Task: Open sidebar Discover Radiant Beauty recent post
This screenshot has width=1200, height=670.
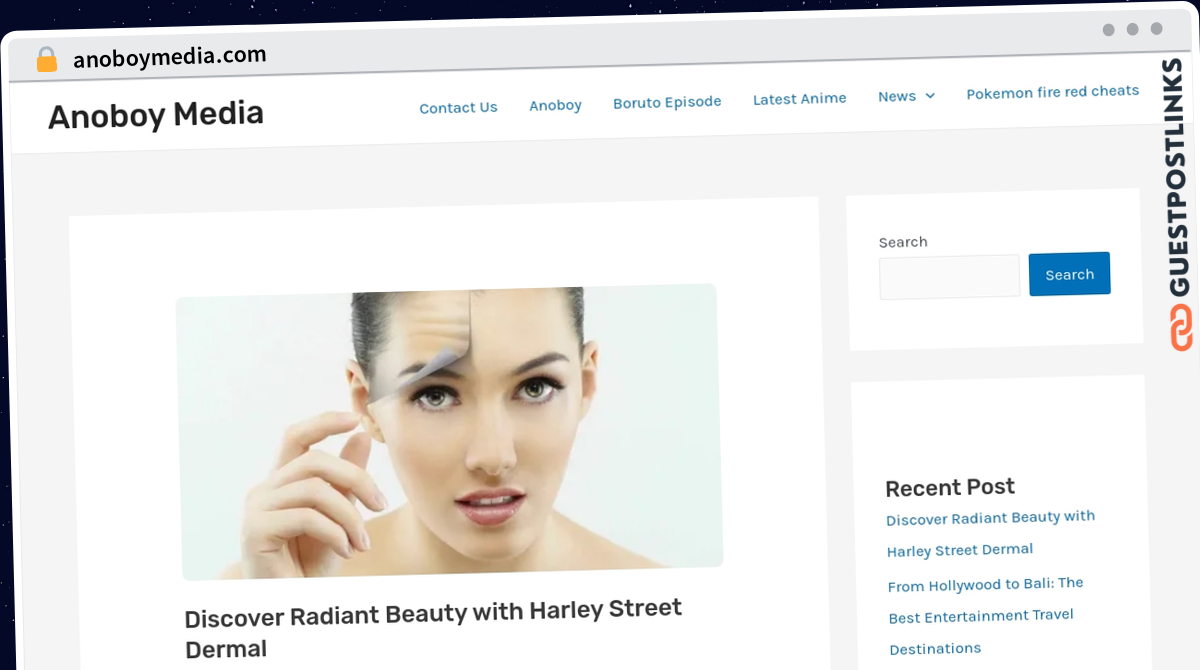Action: [990, 533]
